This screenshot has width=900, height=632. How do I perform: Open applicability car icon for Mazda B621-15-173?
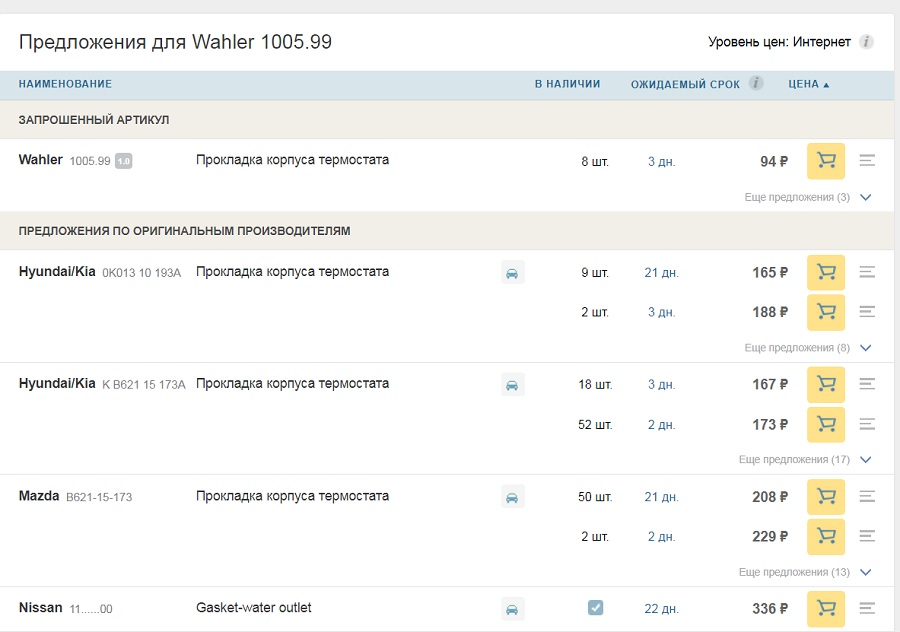point(512,497)
